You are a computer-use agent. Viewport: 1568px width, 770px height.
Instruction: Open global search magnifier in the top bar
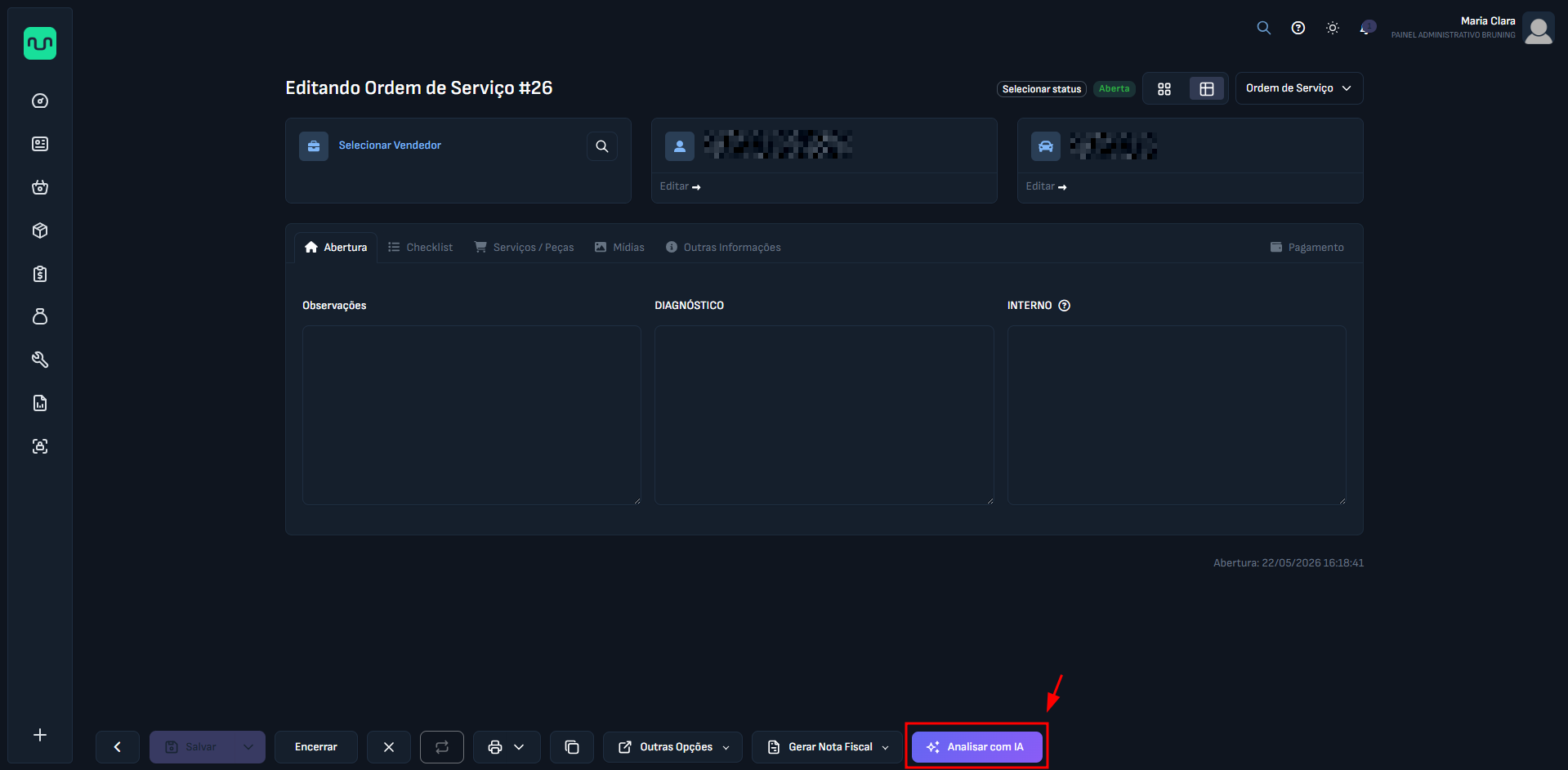(x=1263, y=28)
